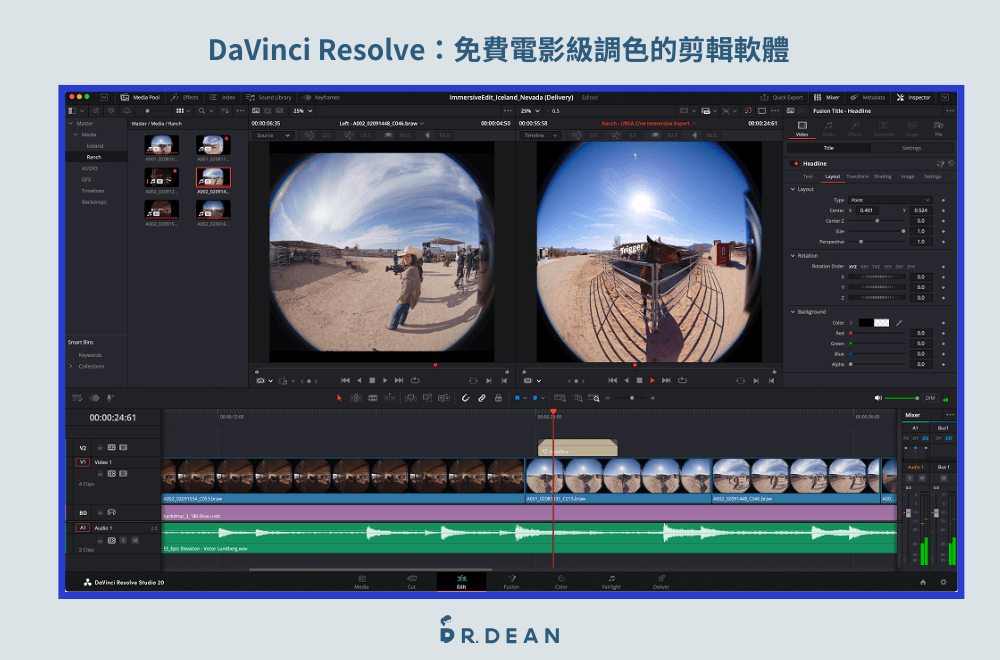
Task: Choose the Selection mode arrow tool
Action: click(x=339, y=398)
